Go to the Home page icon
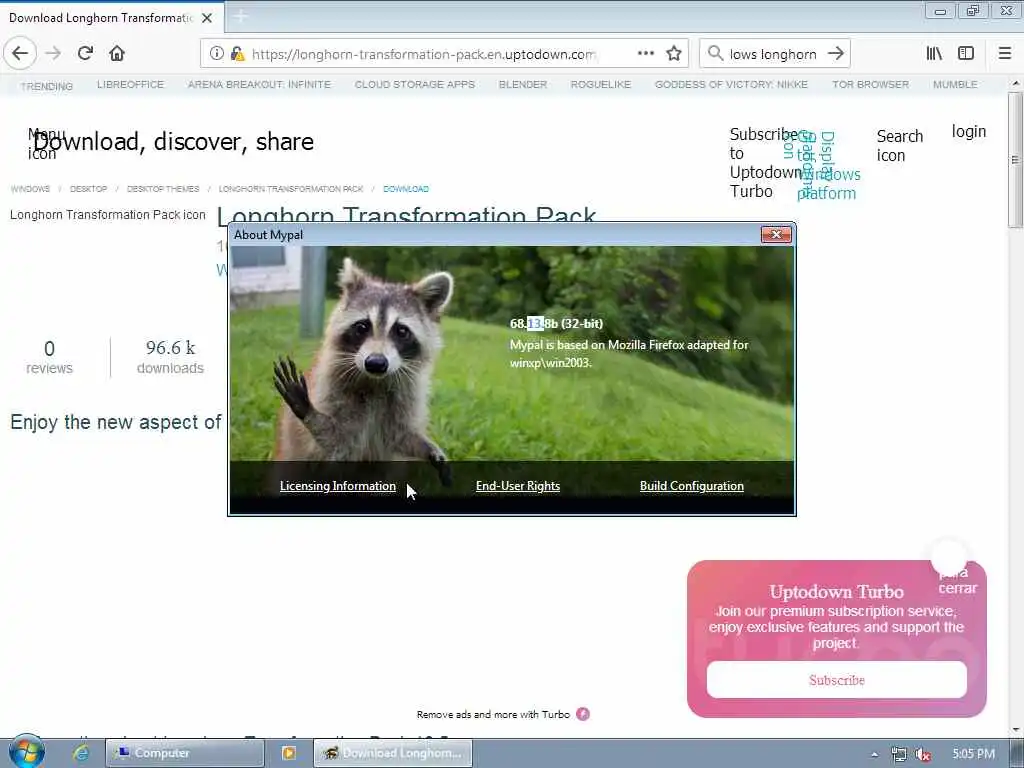Viewport: 1024px width, 768px height. (x=117, y=54)
